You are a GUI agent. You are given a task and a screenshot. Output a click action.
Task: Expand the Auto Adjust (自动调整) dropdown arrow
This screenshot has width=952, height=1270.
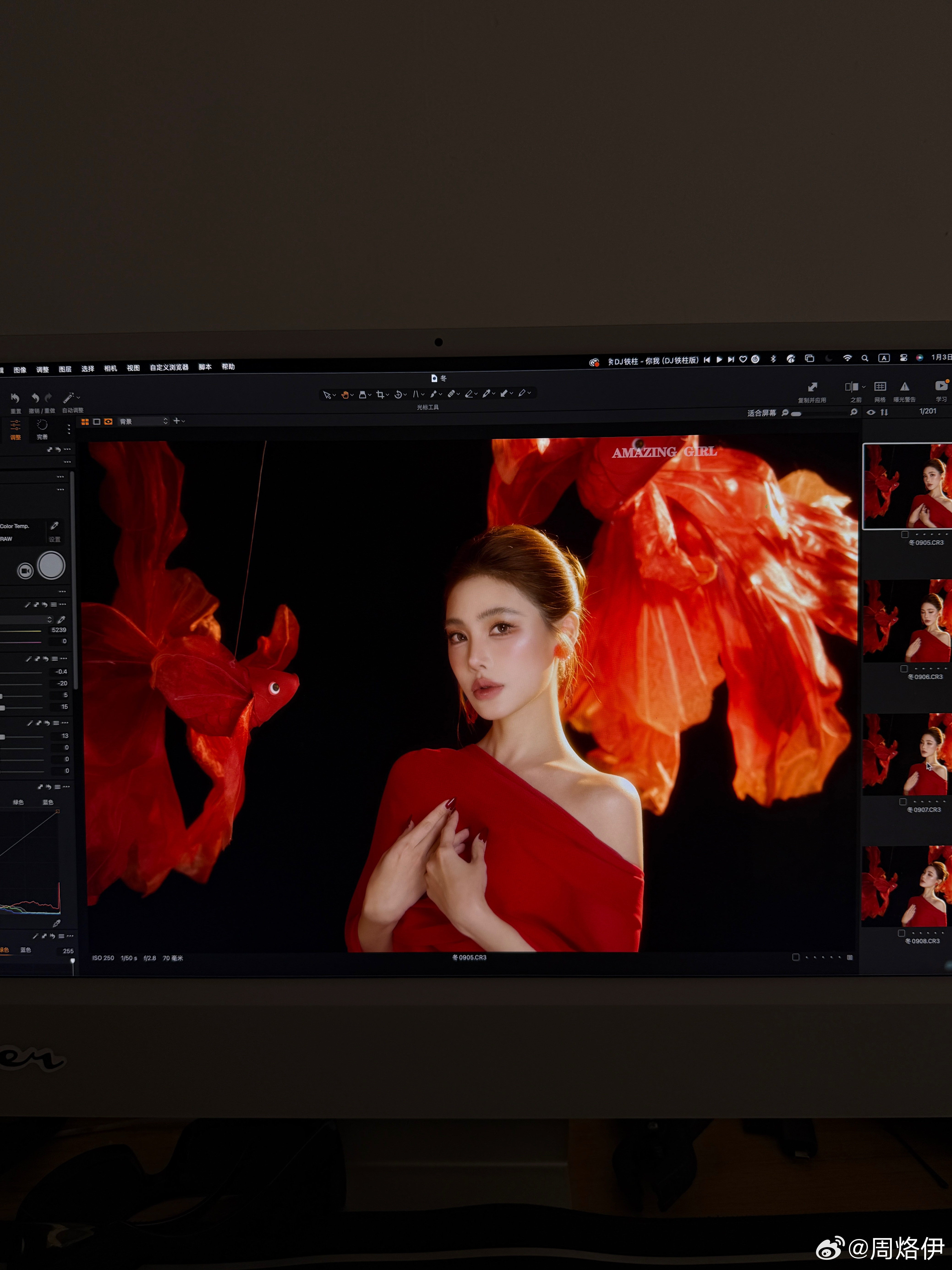click(79, 397)
